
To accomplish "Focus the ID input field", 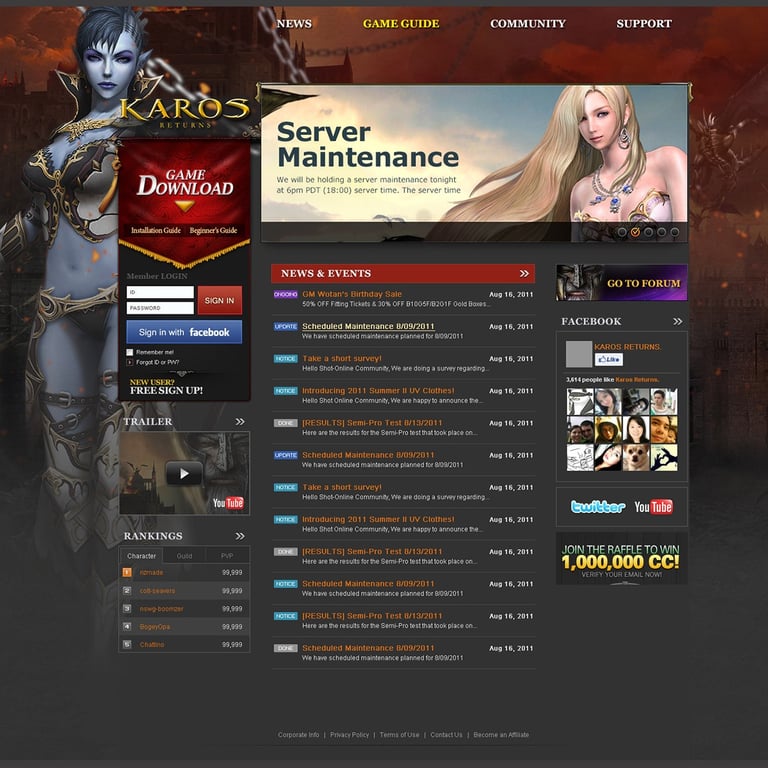I will pos(160,292).
